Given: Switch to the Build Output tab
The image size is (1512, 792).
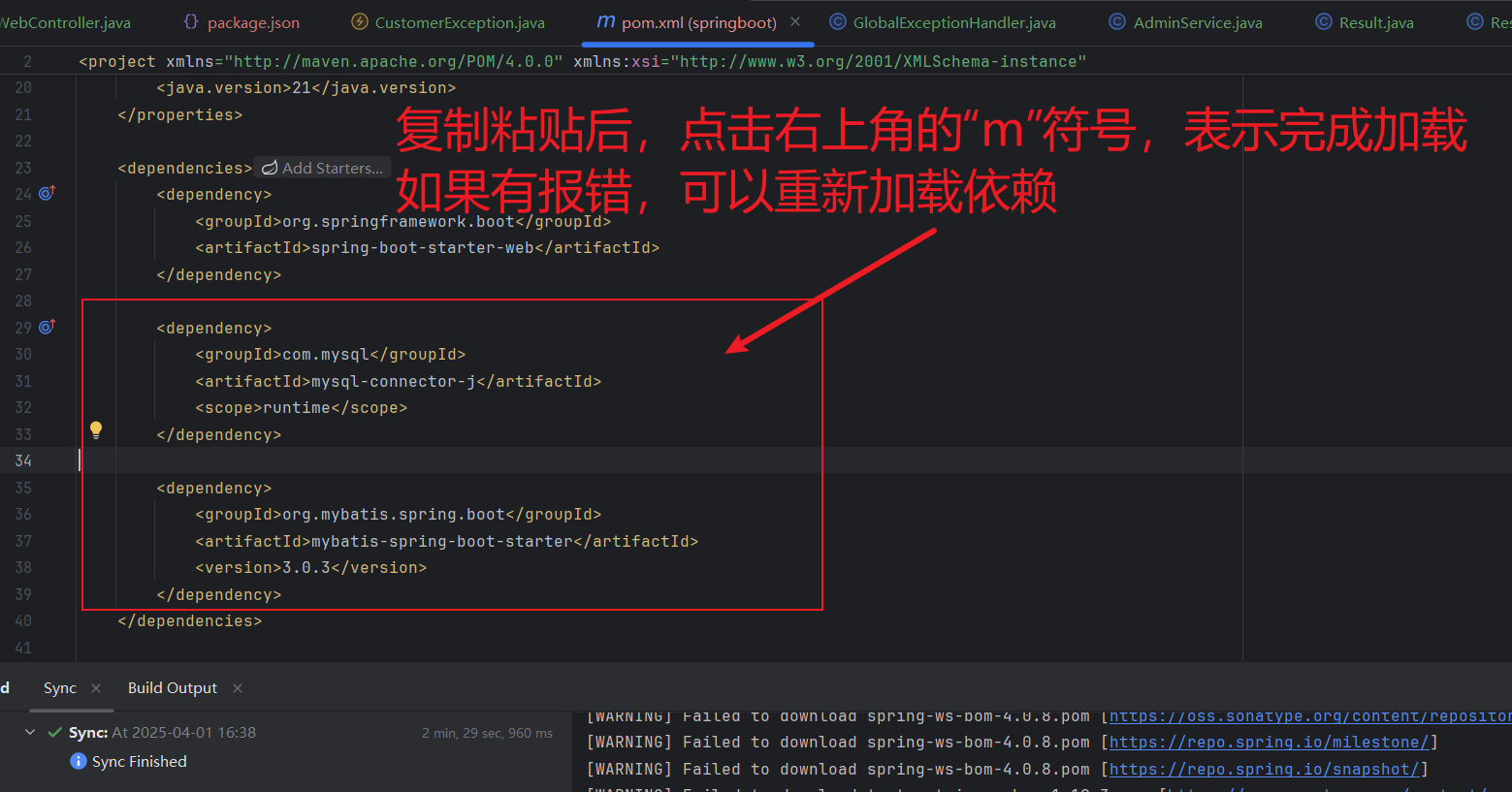Looking at the screenshot, I should (172, 687).
